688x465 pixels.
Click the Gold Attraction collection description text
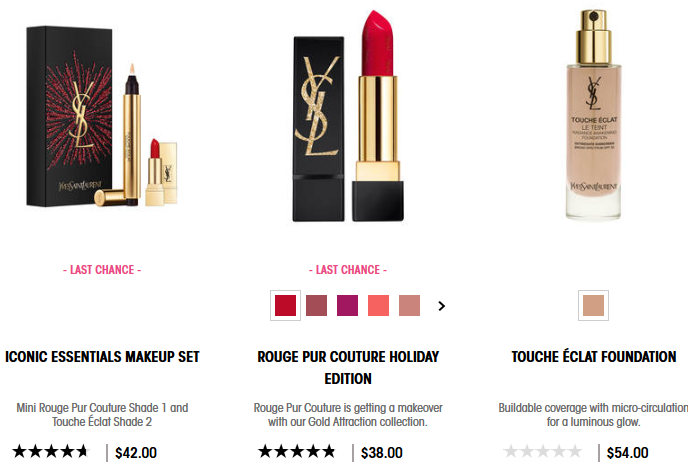click(348, 415)
